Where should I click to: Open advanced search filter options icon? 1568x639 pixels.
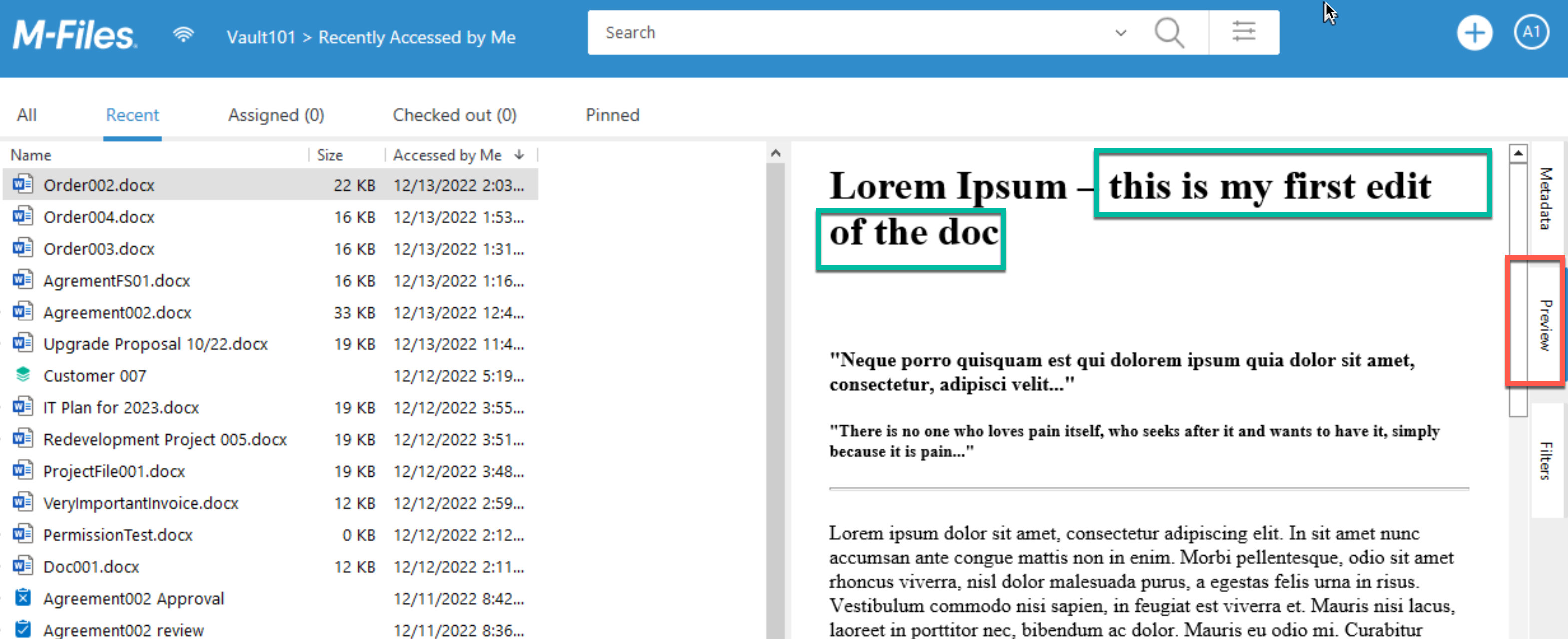[1243, 32]
